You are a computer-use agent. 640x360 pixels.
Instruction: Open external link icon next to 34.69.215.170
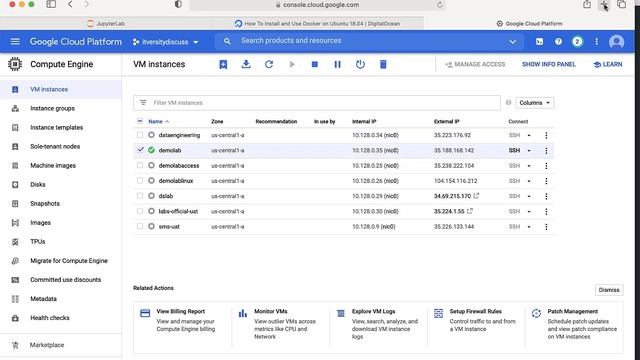click(476, 196)
